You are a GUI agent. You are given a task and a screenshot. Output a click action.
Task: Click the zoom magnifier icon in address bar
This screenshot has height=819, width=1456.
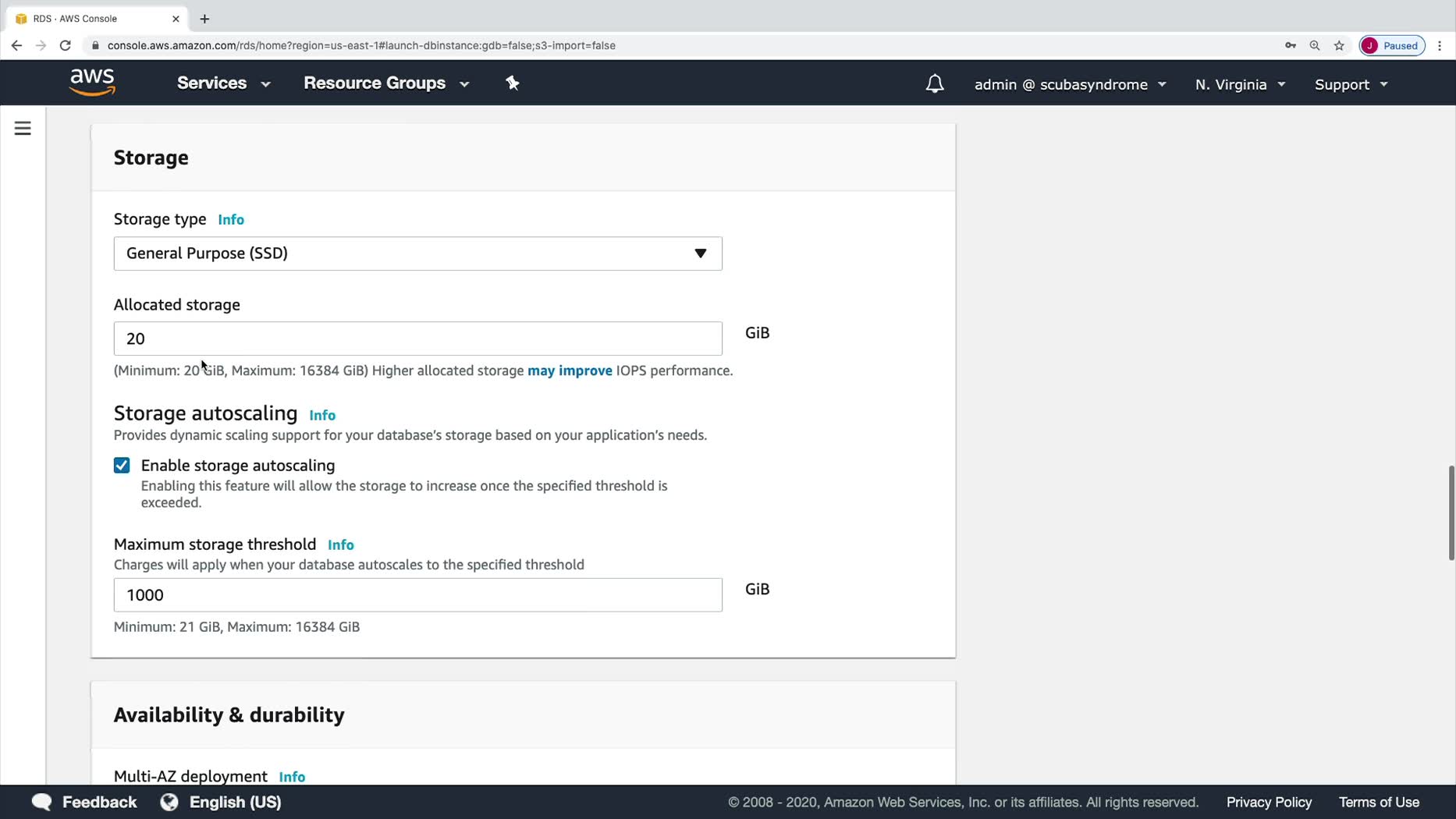click(1315, 45)
